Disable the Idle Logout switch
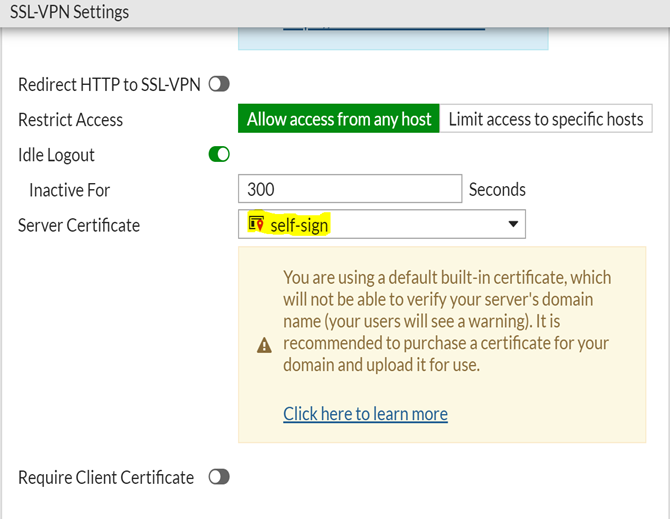 (219, 155)
